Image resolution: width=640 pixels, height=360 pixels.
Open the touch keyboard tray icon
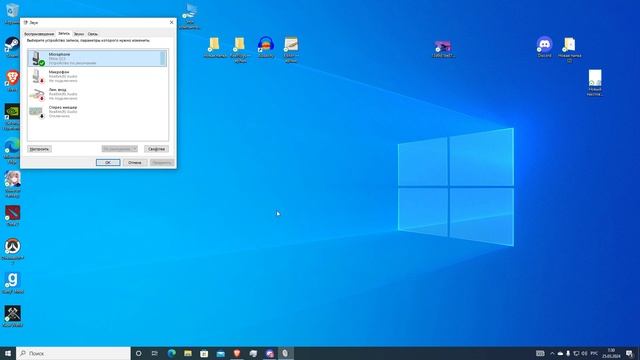(540, 353)
